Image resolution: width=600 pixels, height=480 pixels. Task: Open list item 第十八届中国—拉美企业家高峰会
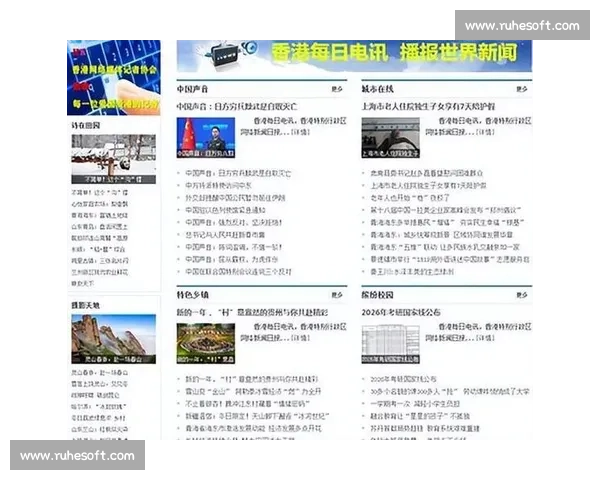tap(446, 210)
